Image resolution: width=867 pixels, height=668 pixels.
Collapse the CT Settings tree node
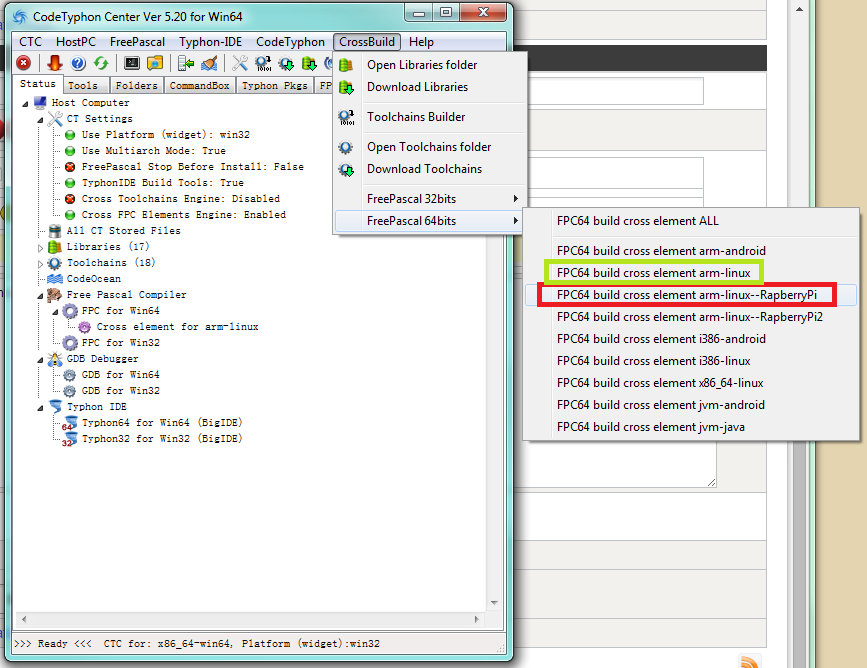coord(40,120)
